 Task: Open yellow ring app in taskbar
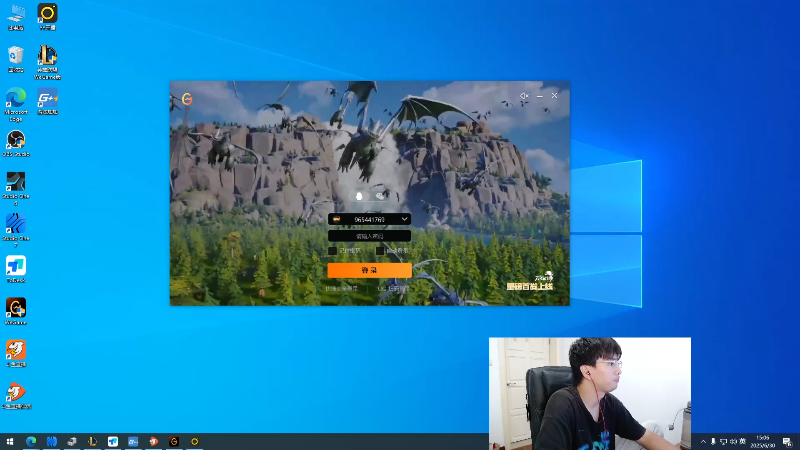[194, 441]
